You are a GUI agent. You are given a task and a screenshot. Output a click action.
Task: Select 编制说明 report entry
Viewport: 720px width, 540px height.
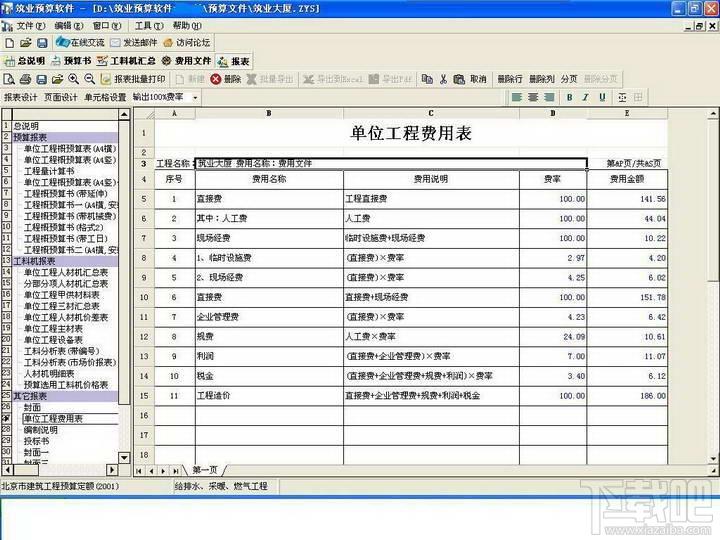coord(40,430)
